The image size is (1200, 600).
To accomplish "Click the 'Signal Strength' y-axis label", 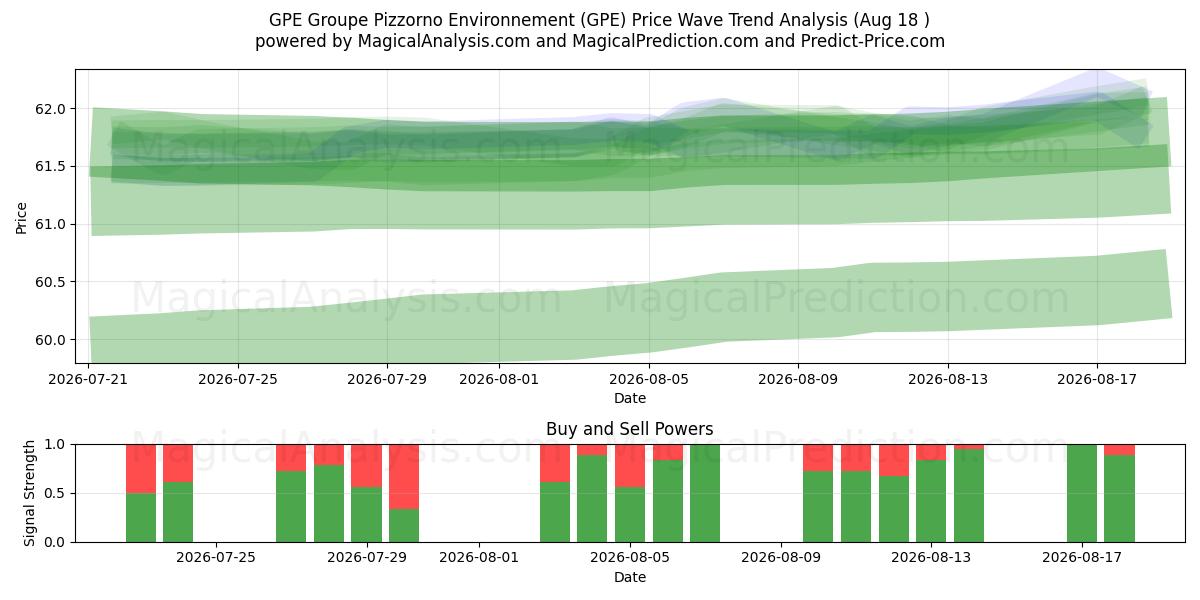I will (30, 493).
